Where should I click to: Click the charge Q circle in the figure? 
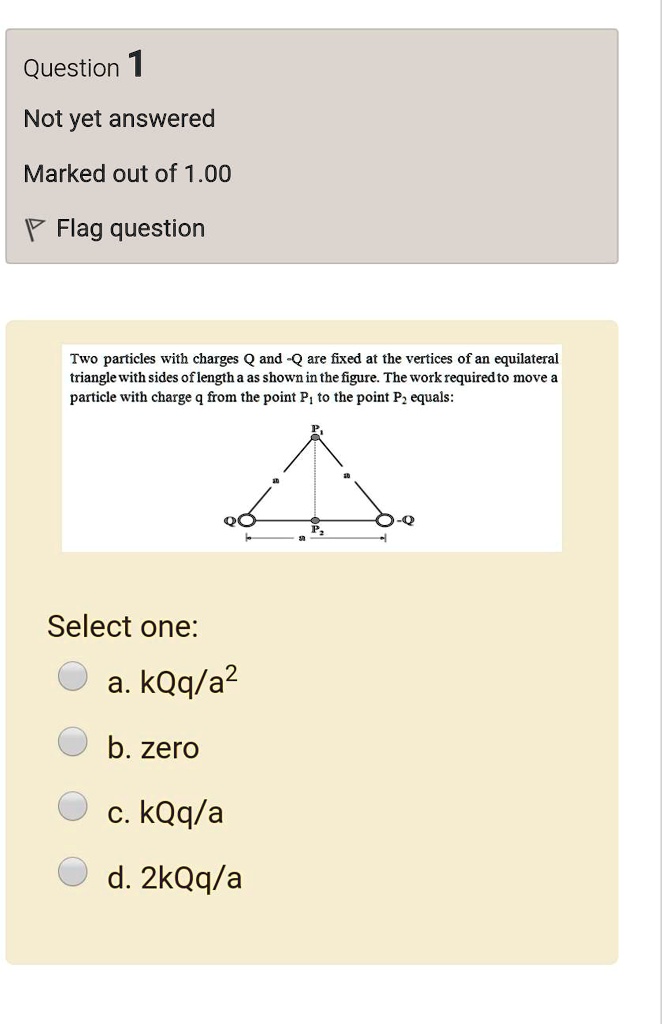pos(247,520)
